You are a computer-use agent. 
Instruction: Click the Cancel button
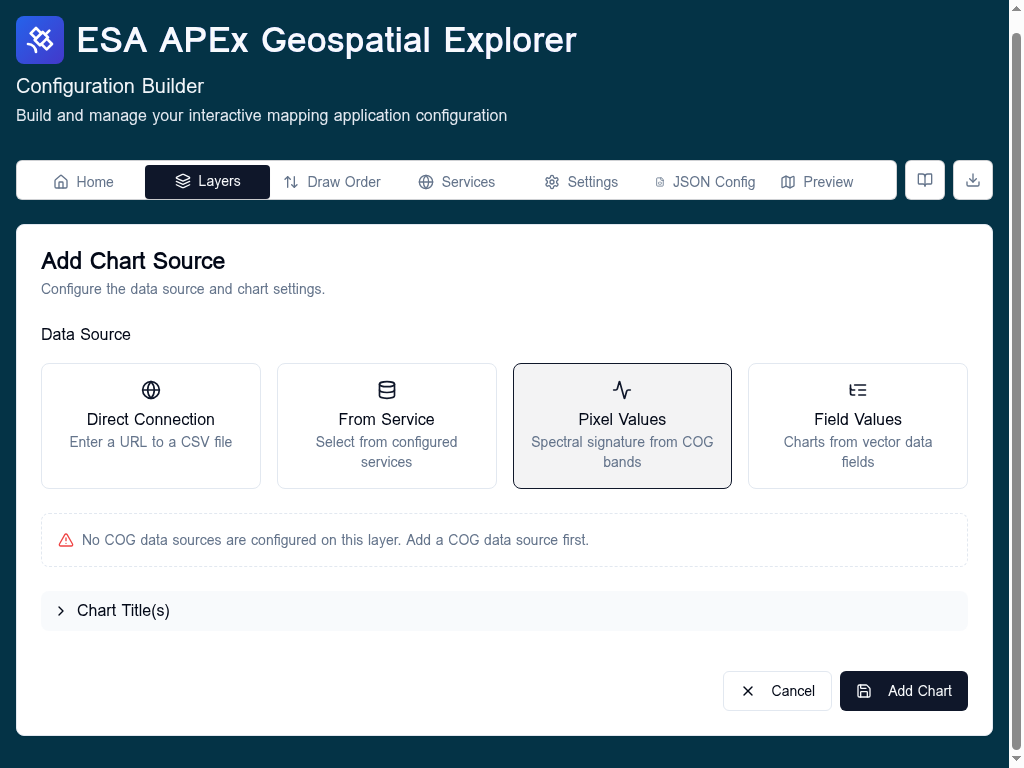click(777, 691)
